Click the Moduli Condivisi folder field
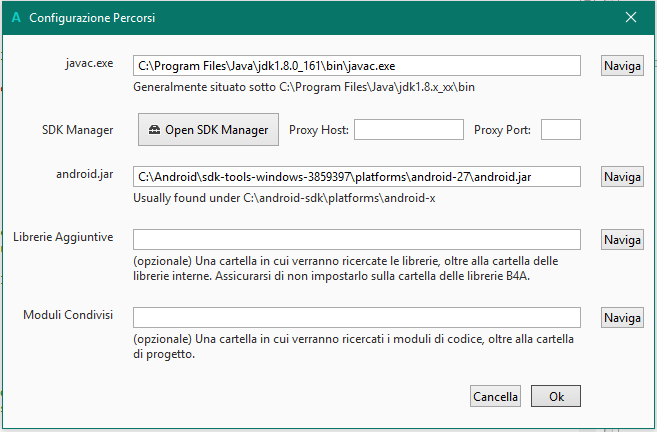Image resolution: width=657 pixels, height=432 pixels. [x=356, y=317]
